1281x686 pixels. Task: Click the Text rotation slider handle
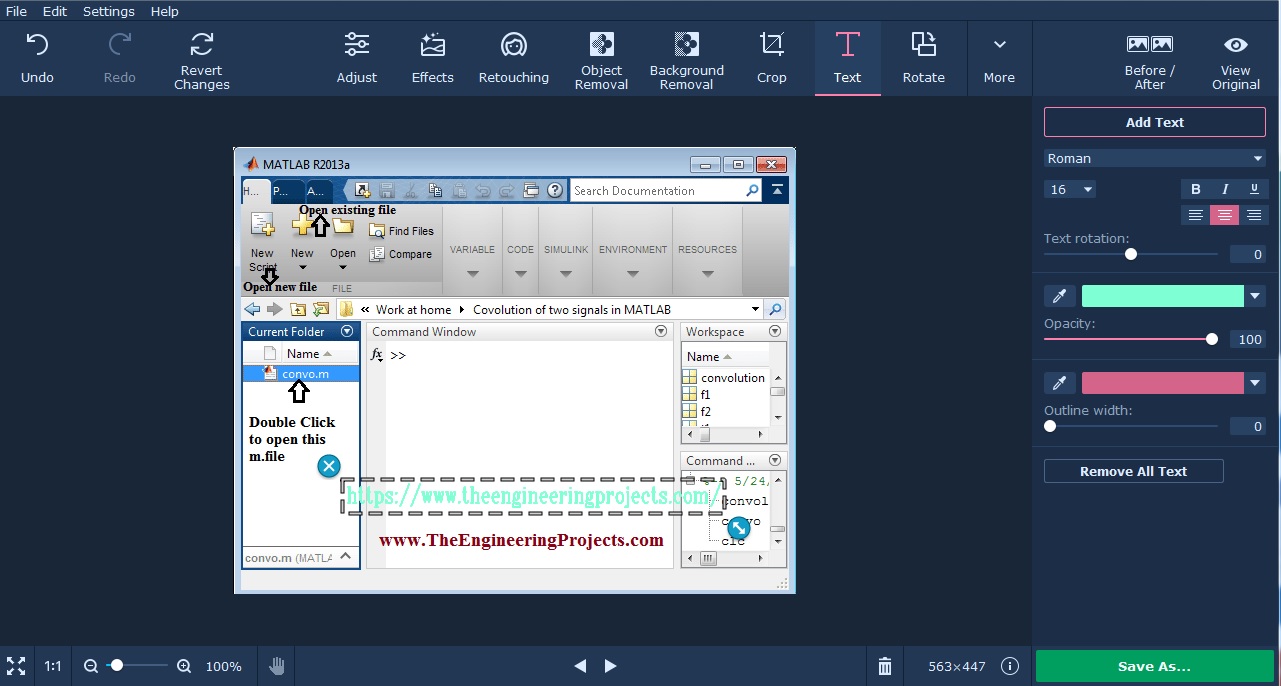pyautogui.click(x=1131, y=254)
